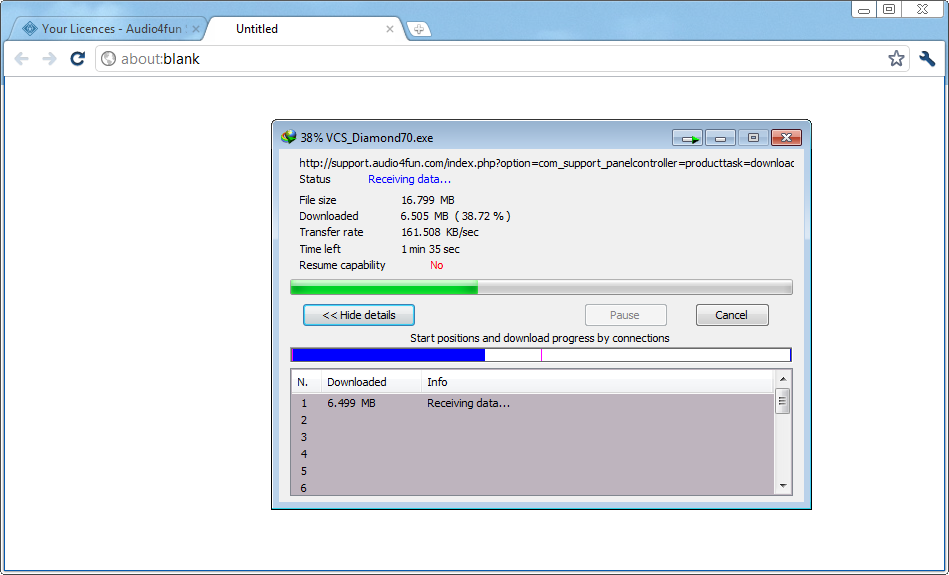949x575 pixels.
Task: Minimize the VCS_Diamond70.exe download dialog
Action: click(x=720, y=138)
